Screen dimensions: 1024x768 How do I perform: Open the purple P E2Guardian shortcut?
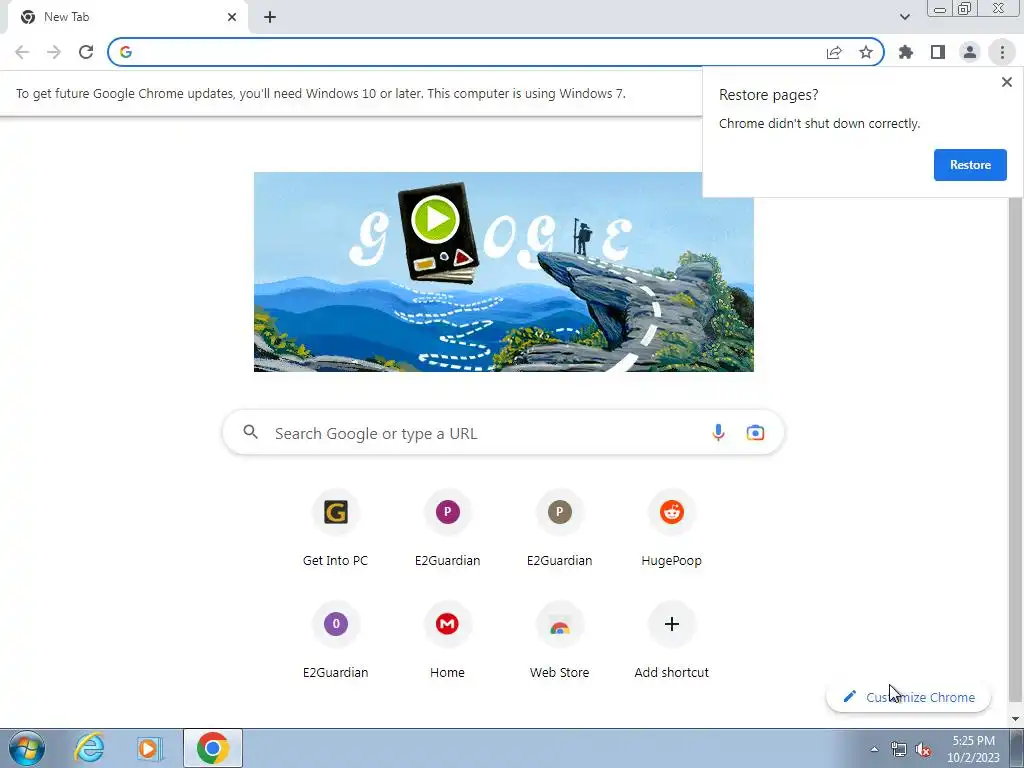pos(447,529)
